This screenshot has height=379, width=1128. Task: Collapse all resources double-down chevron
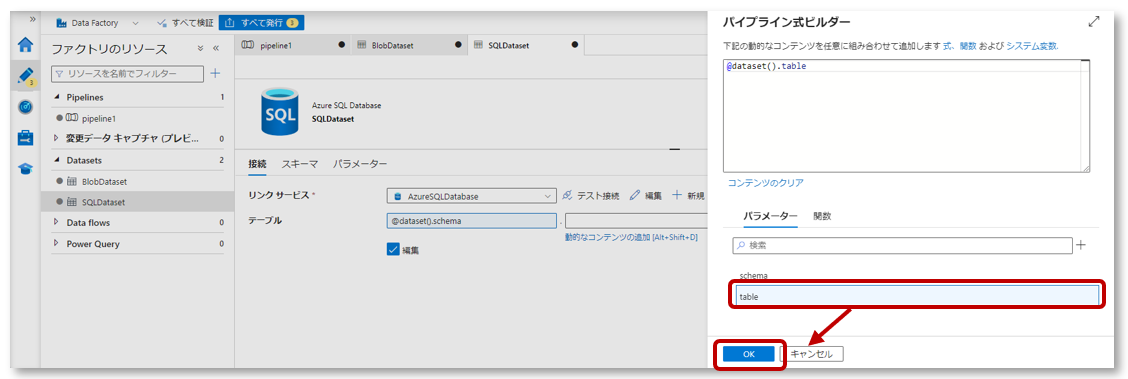pos(201,49)
